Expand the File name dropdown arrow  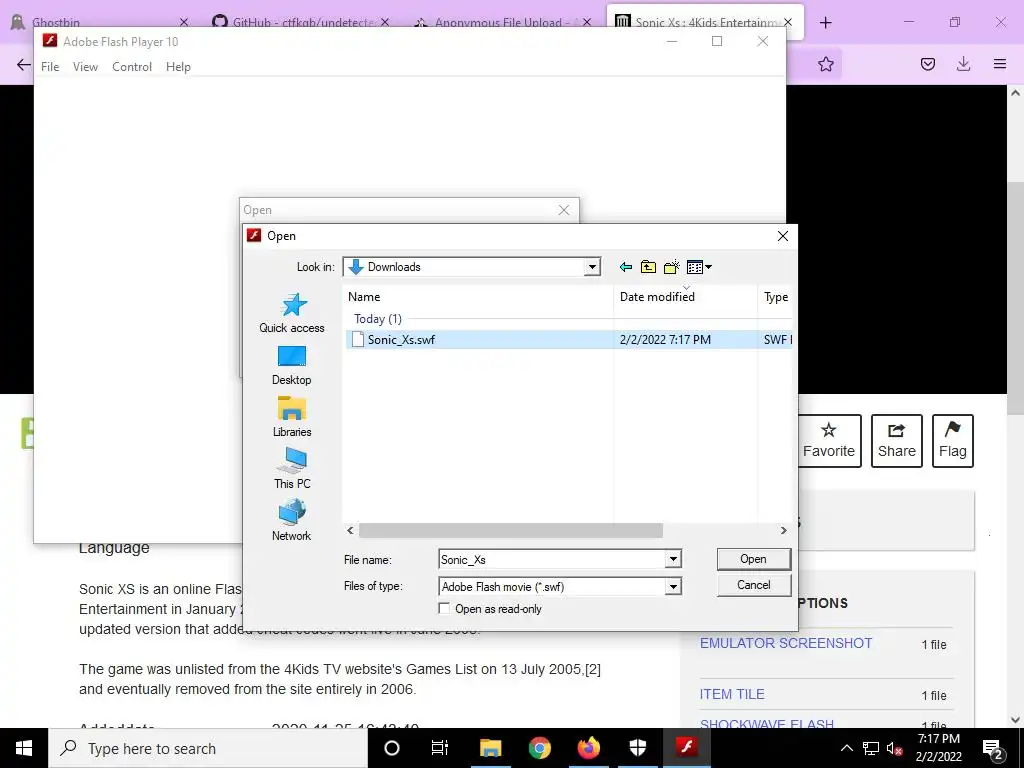pyautogui.click(x=673, y=560)
